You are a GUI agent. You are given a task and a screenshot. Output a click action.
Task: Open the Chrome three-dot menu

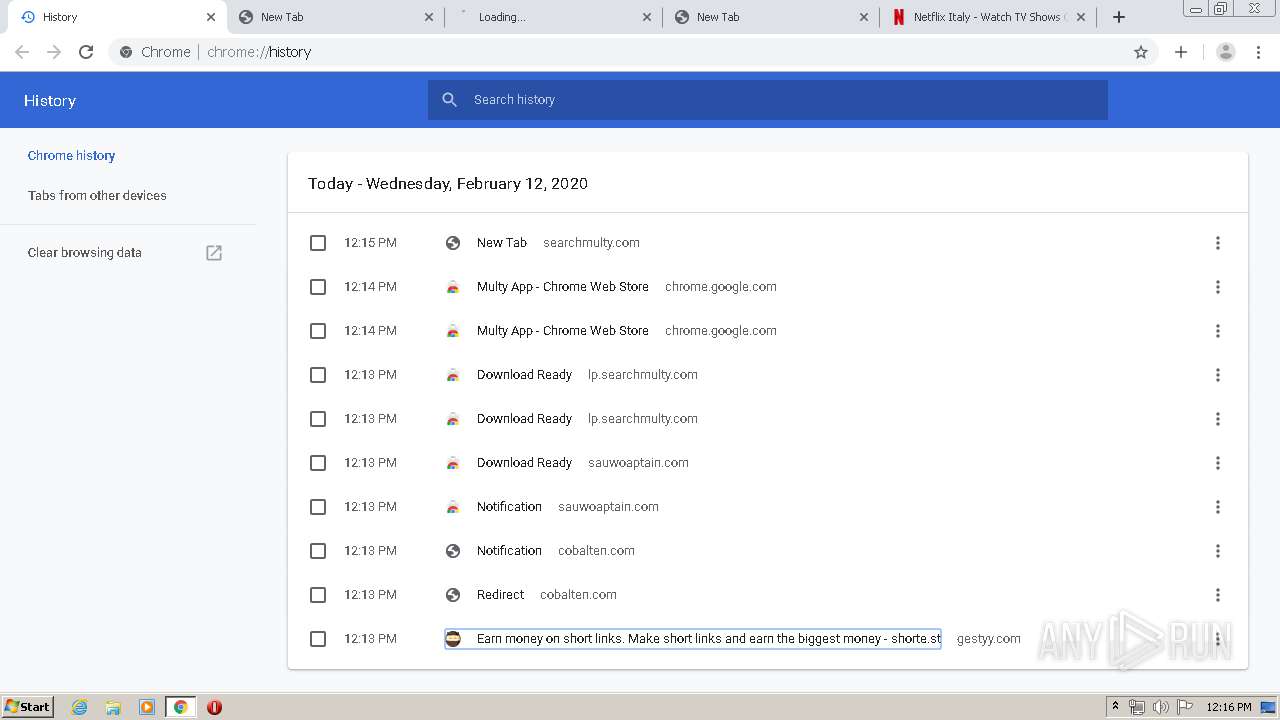tap(1258, 52)
